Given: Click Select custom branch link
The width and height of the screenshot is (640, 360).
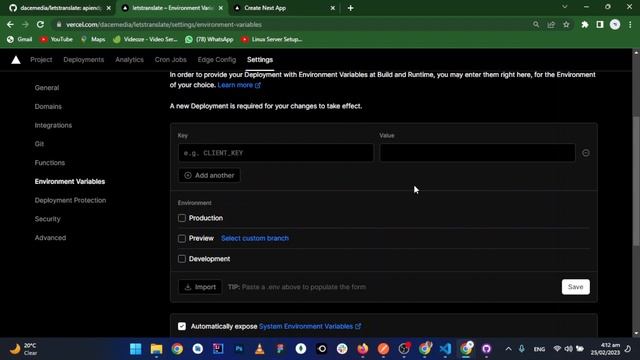Looking at the screenshot, I should tap(255, 238).
